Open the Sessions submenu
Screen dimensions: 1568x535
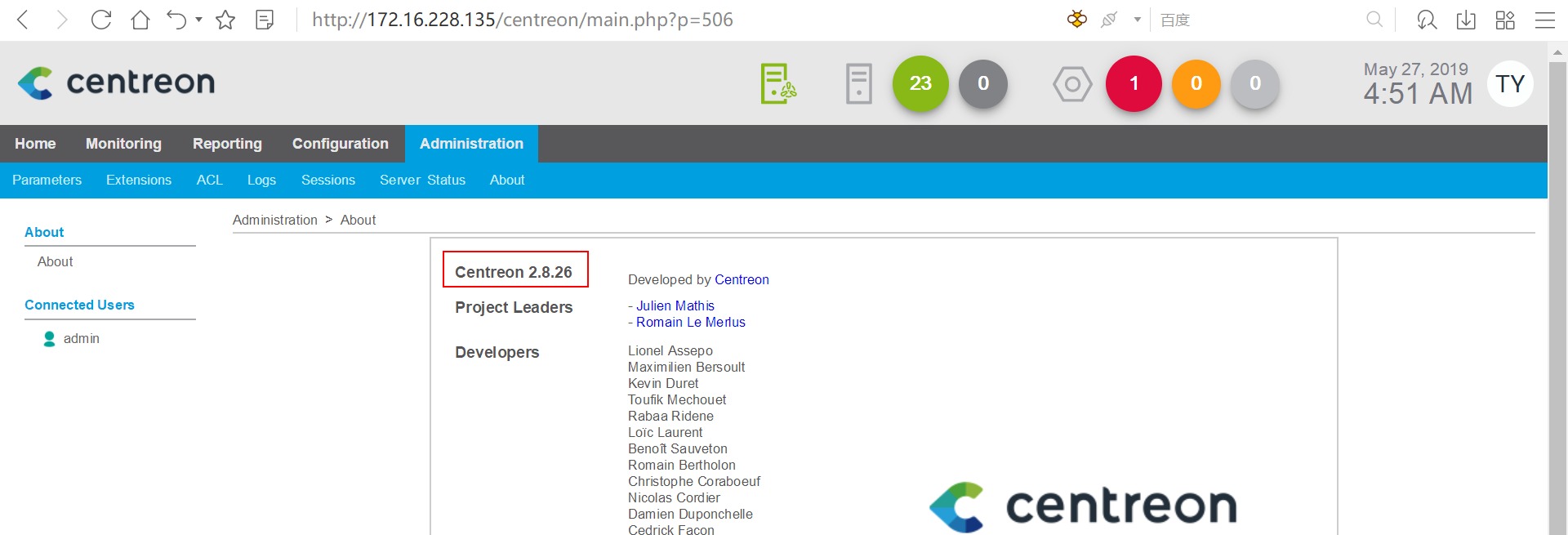[328, 180]
